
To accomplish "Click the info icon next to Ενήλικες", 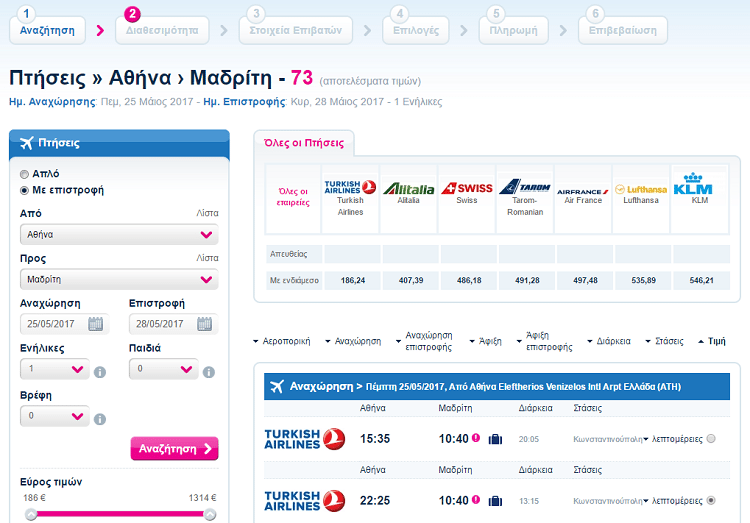I will pos(99,372).
